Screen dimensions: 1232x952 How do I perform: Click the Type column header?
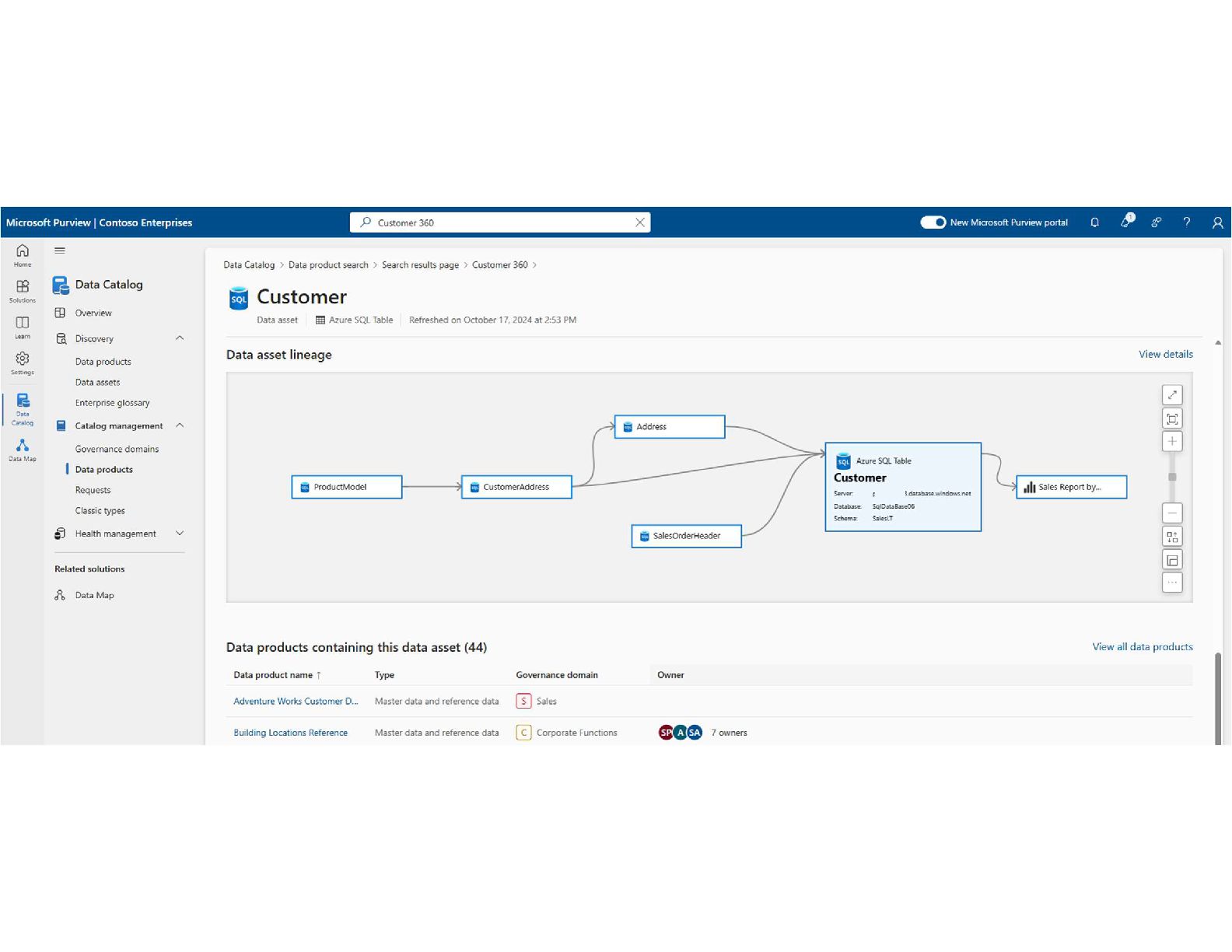(384, 675)
